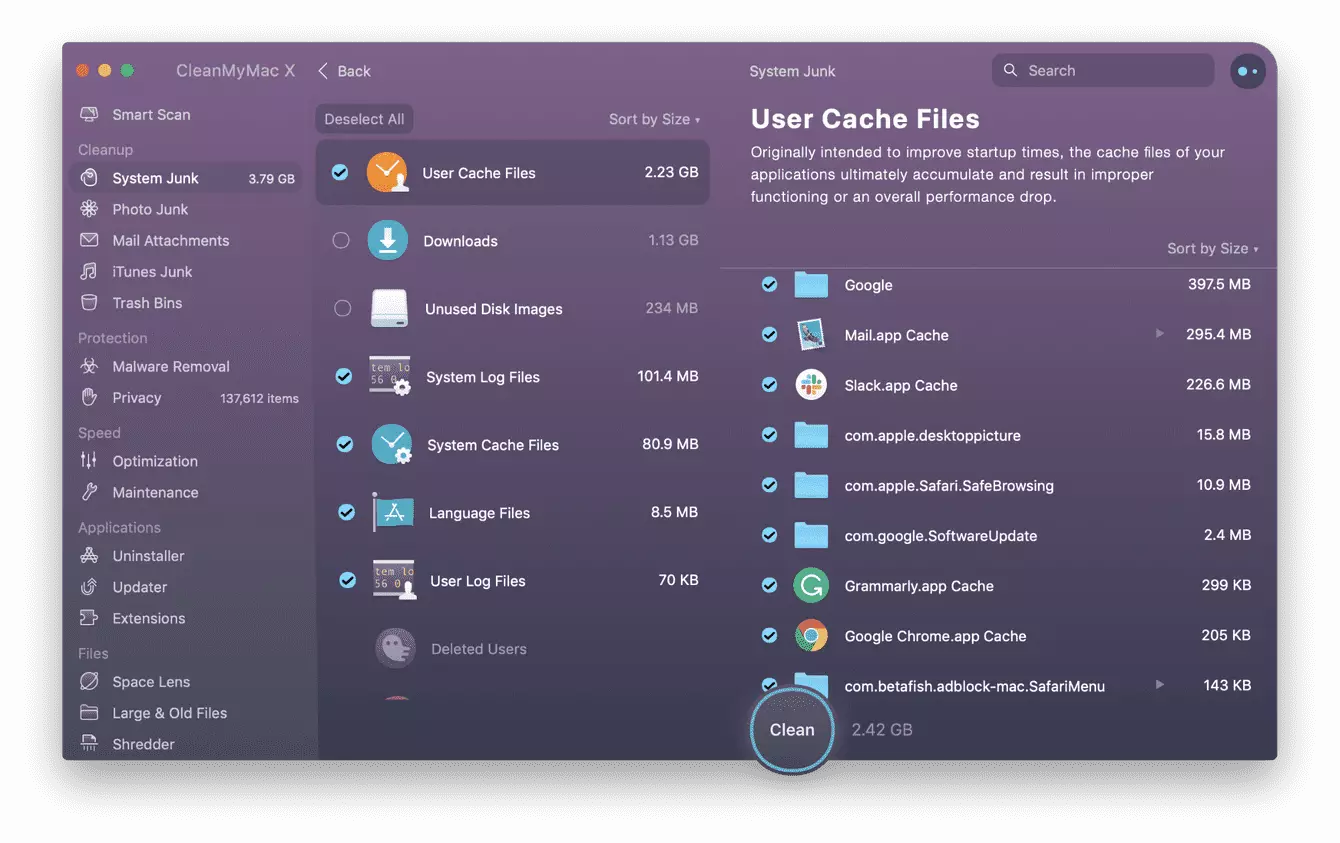The height and width of the screenshot is (843, 1340).
Task: Click the Slack.app Cache icon
Action: click(x=811, y=385)
